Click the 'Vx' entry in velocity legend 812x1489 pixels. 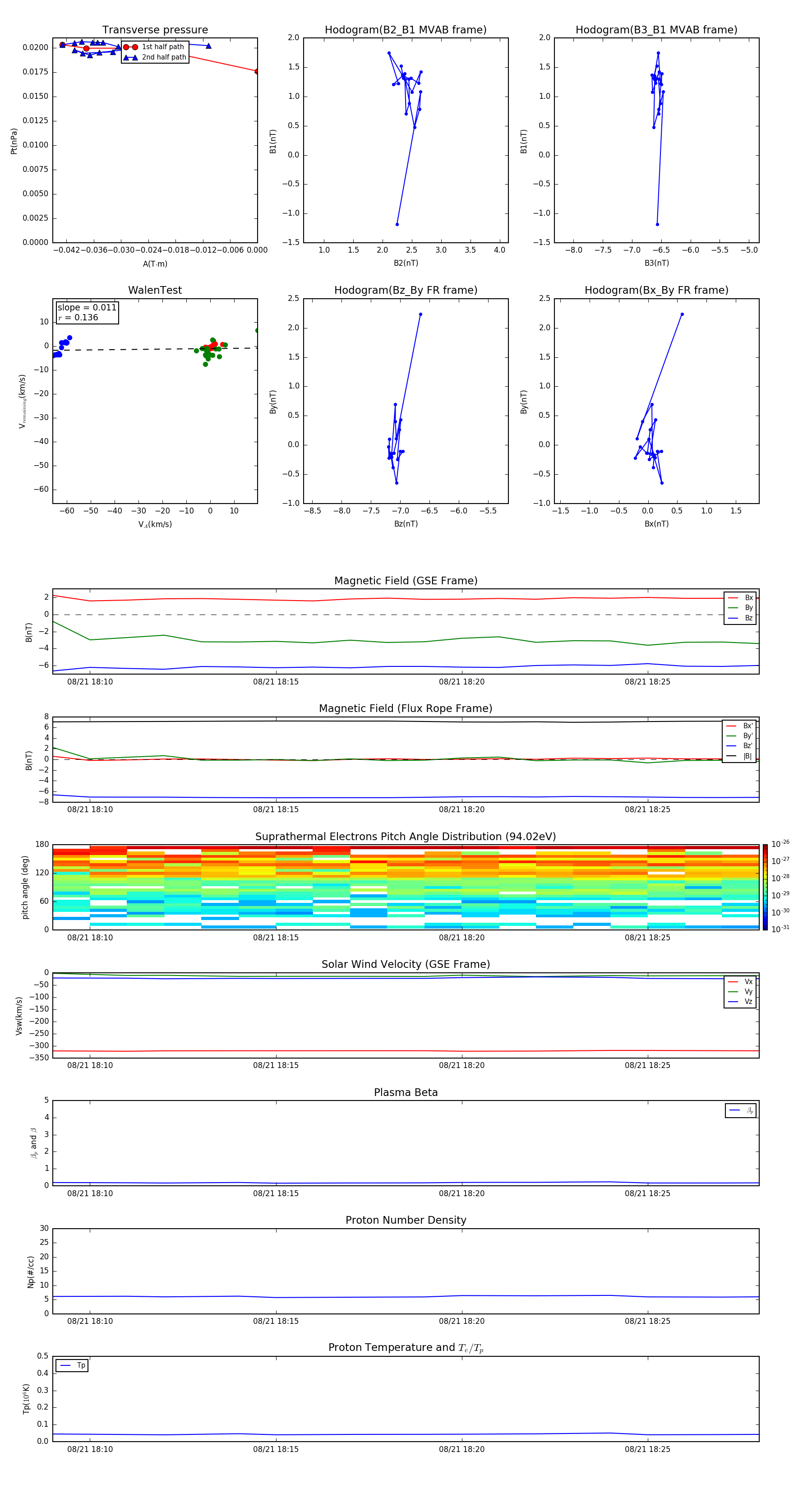pos(740,981)
